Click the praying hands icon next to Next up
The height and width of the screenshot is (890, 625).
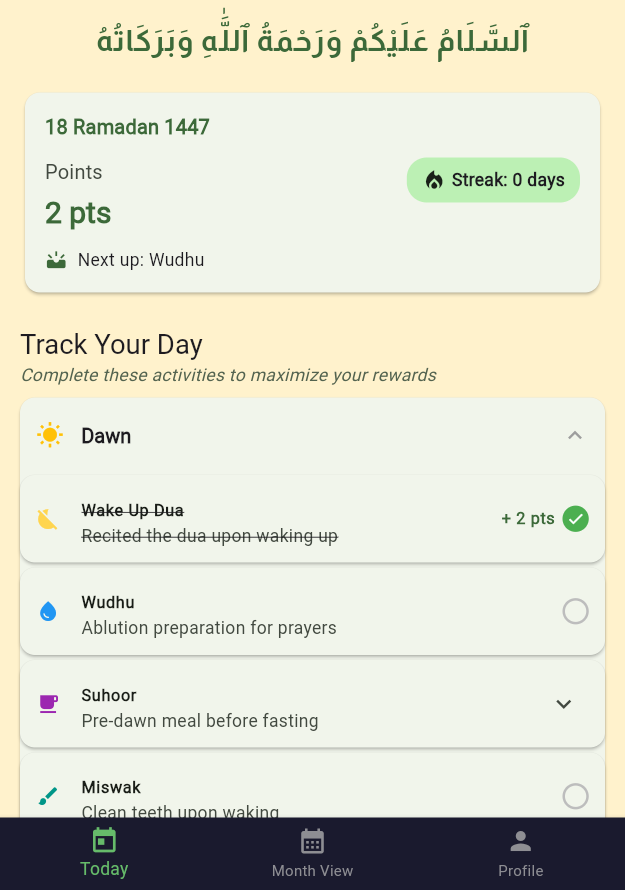56,259
